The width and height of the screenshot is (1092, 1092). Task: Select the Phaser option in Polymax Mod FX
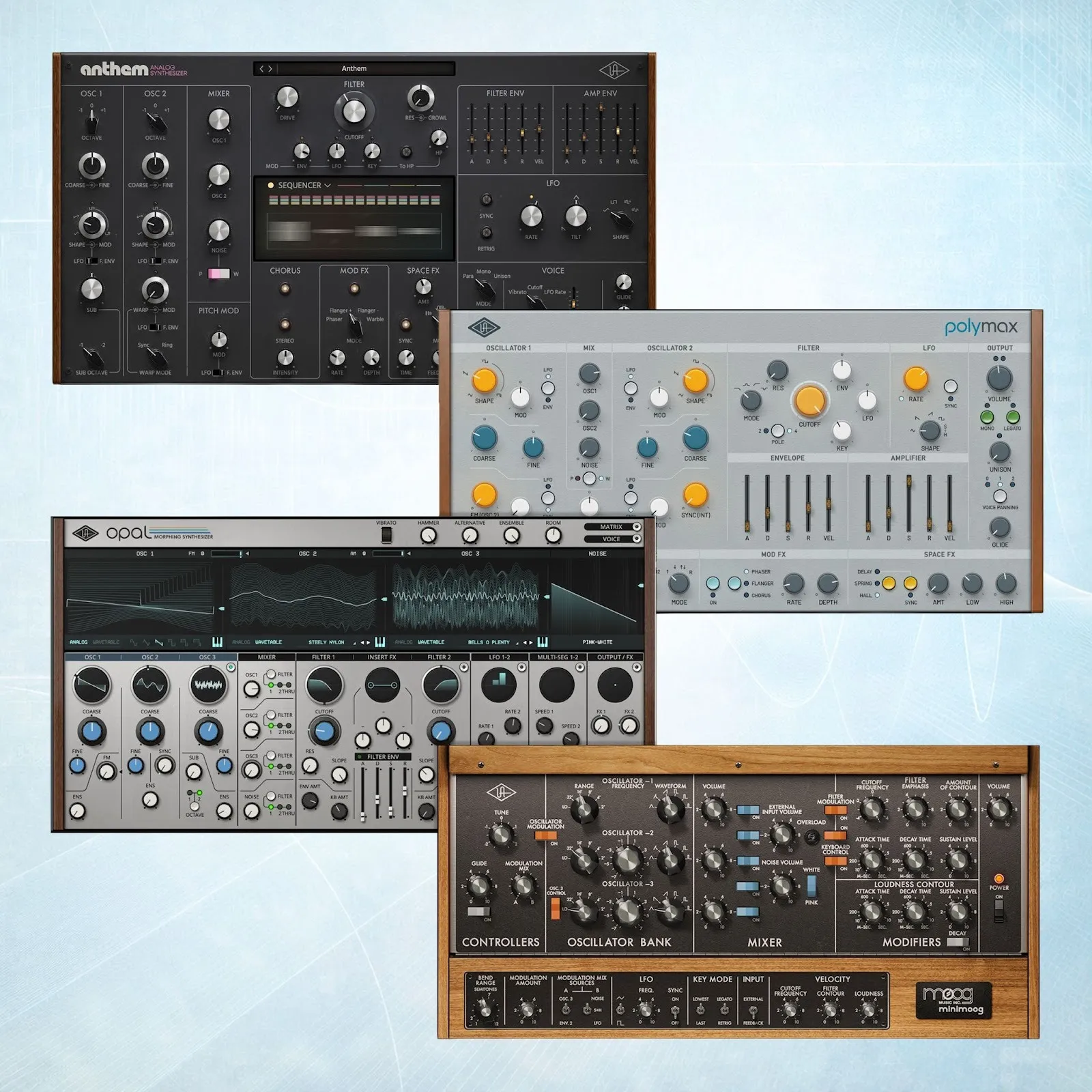pos(746,572)
